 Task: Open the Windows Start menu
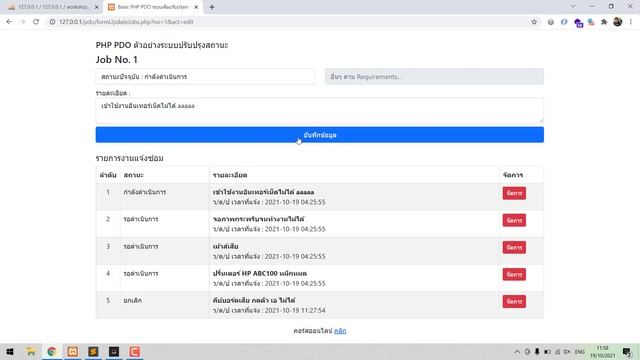pos(10,352)
